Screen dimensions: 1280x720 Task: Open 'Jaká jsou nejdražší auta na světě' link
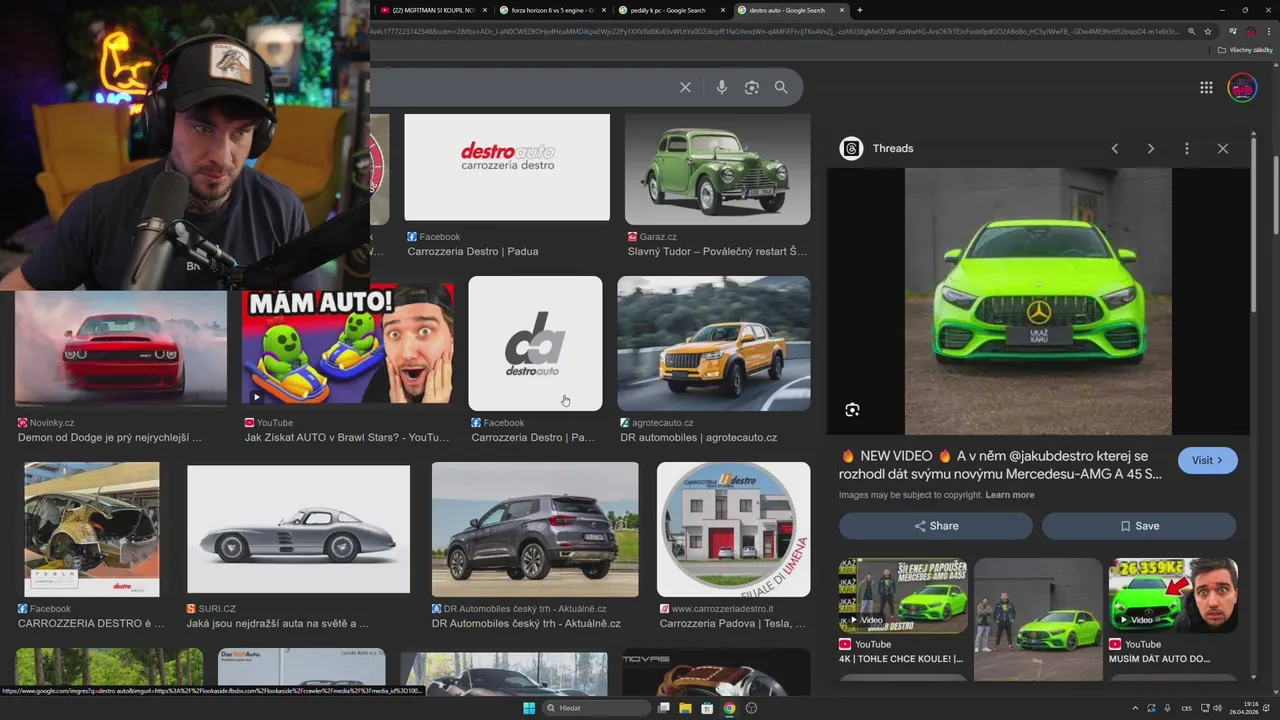pyautogui.click(x=277, y=624)
